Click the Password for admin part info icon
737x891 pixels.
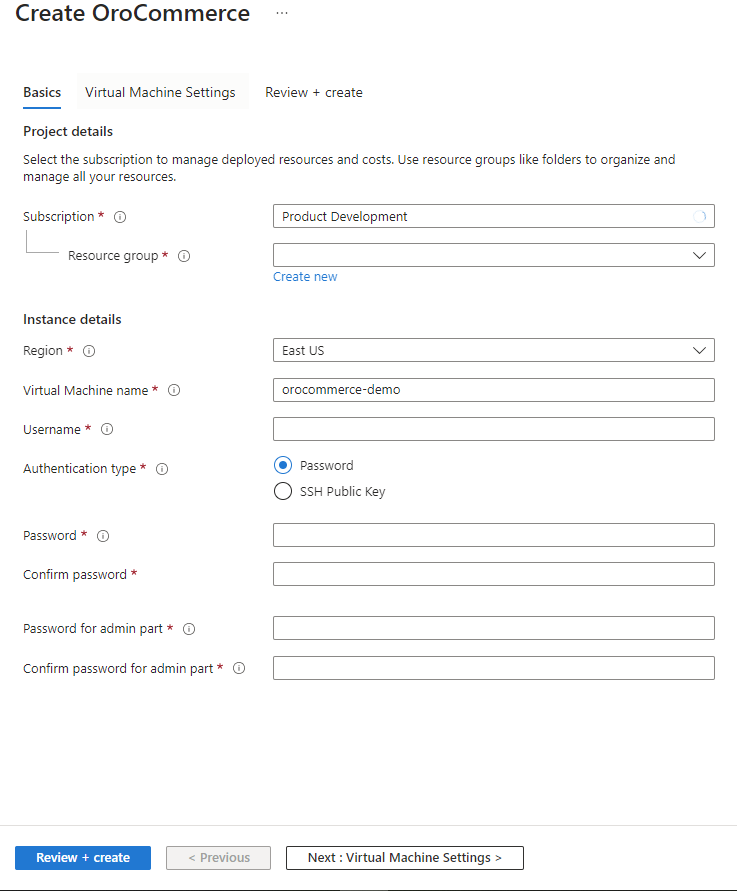(x=189, y=629)
